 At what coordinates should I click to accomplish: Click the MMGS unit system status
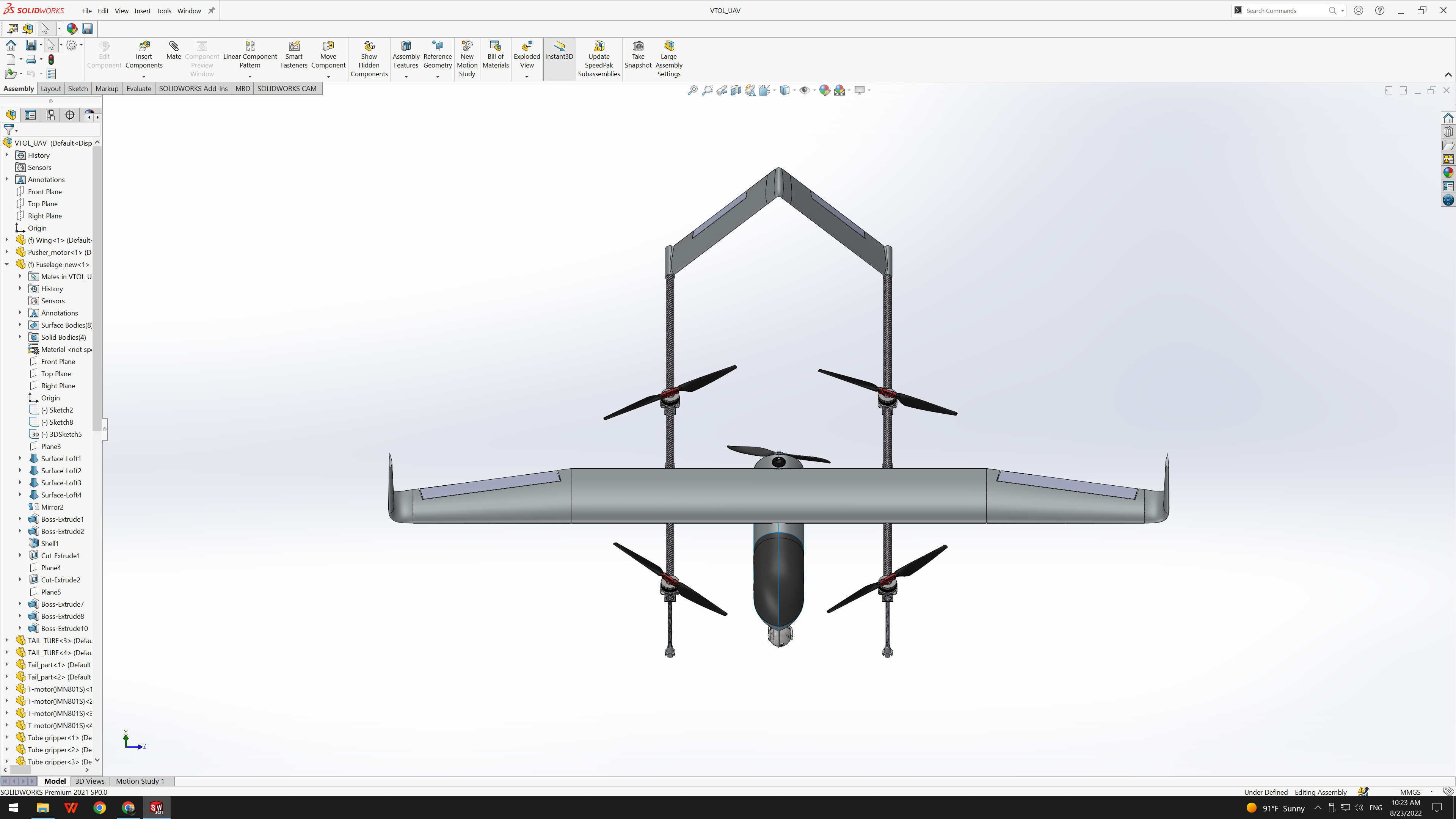pos(1410,792)
